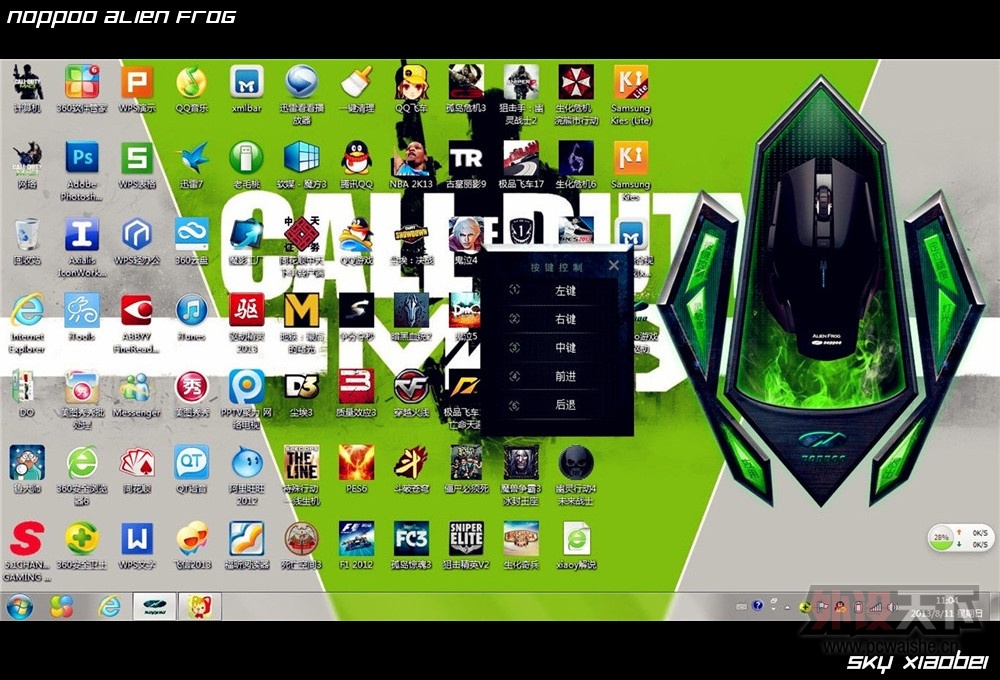
Task: Open THE LINE 特殊行动 game icon
Action: pyautogui.click(x=302, y=462)
